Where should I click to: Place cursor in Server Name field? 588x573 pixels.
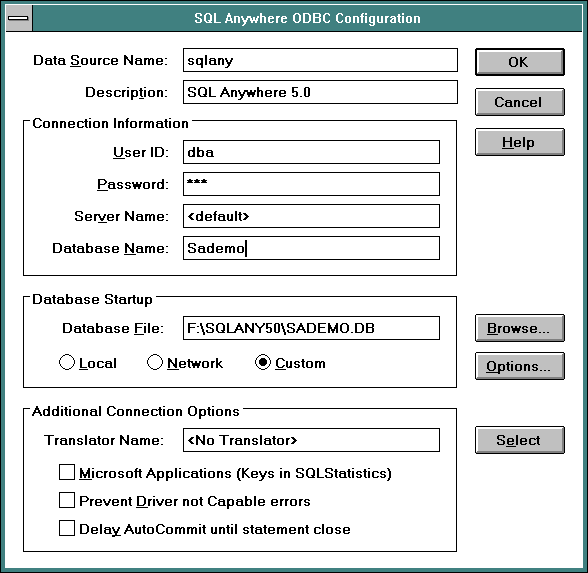(x=311, y=216)
